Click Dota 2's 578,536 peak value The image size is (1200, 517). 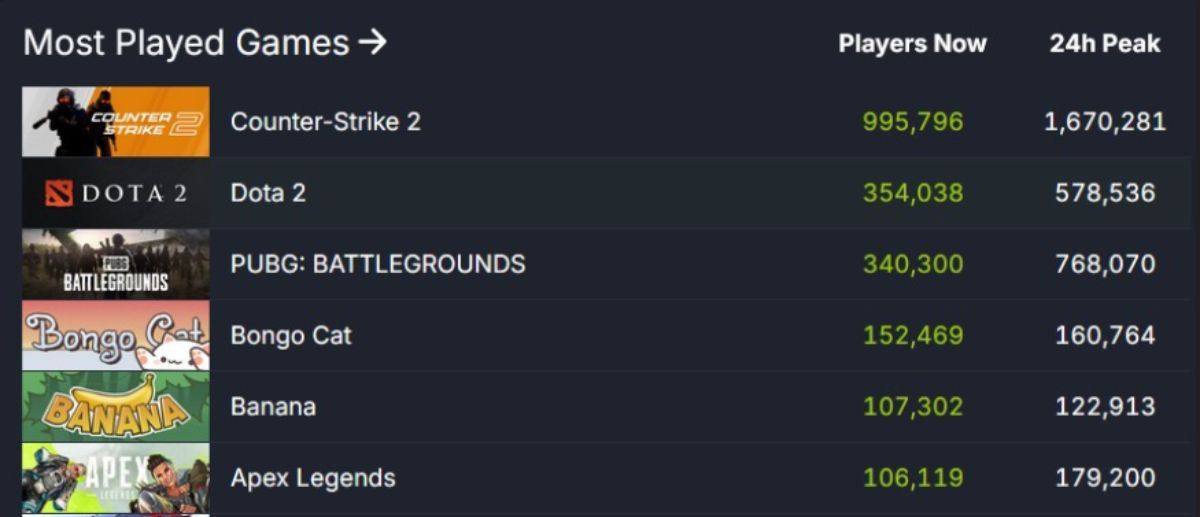pos(1105,193)
